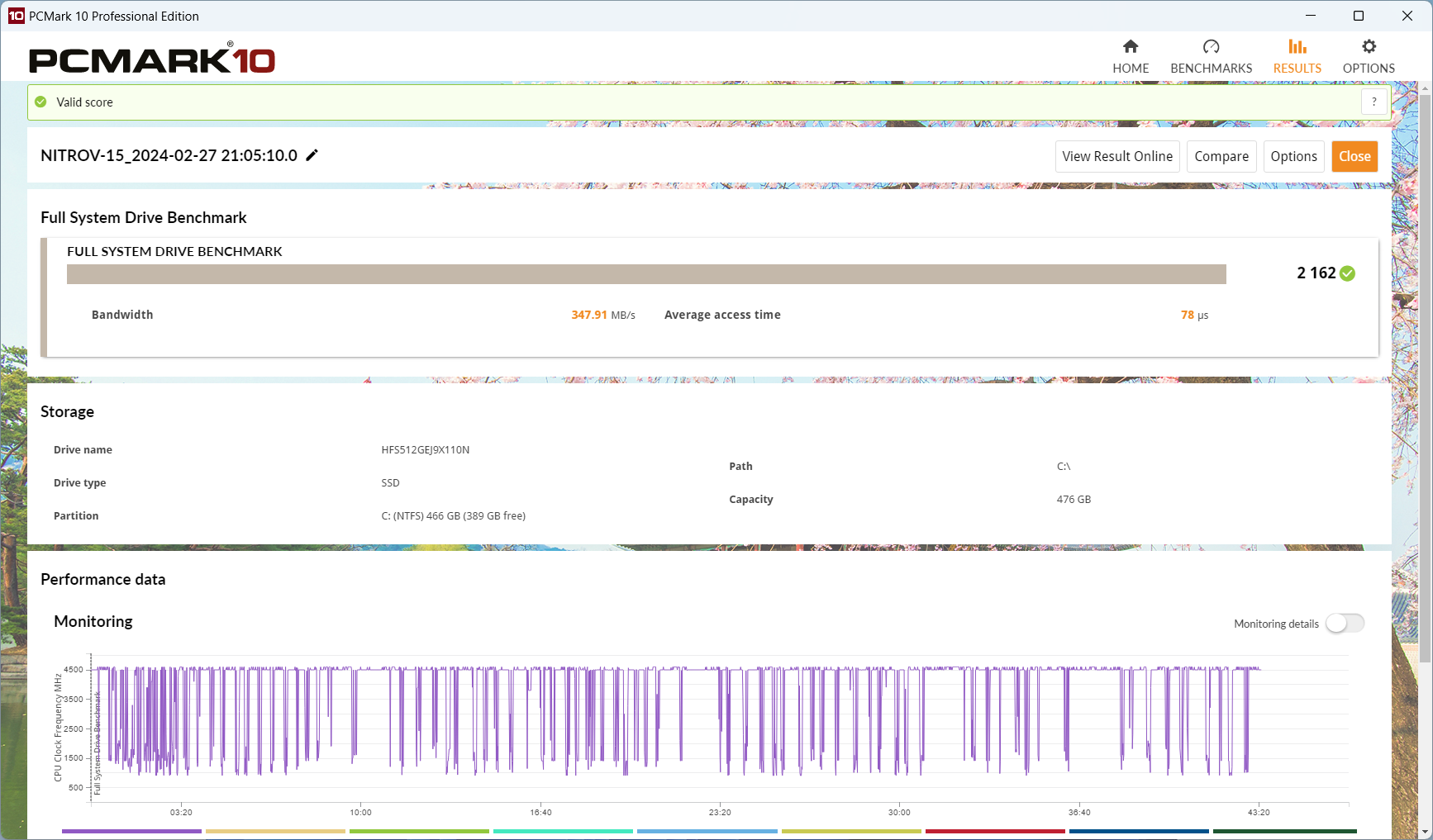Edit the result name with the pencil icon
The height and width of the screenshot is (840, 1433).
(x=312, y=155)
